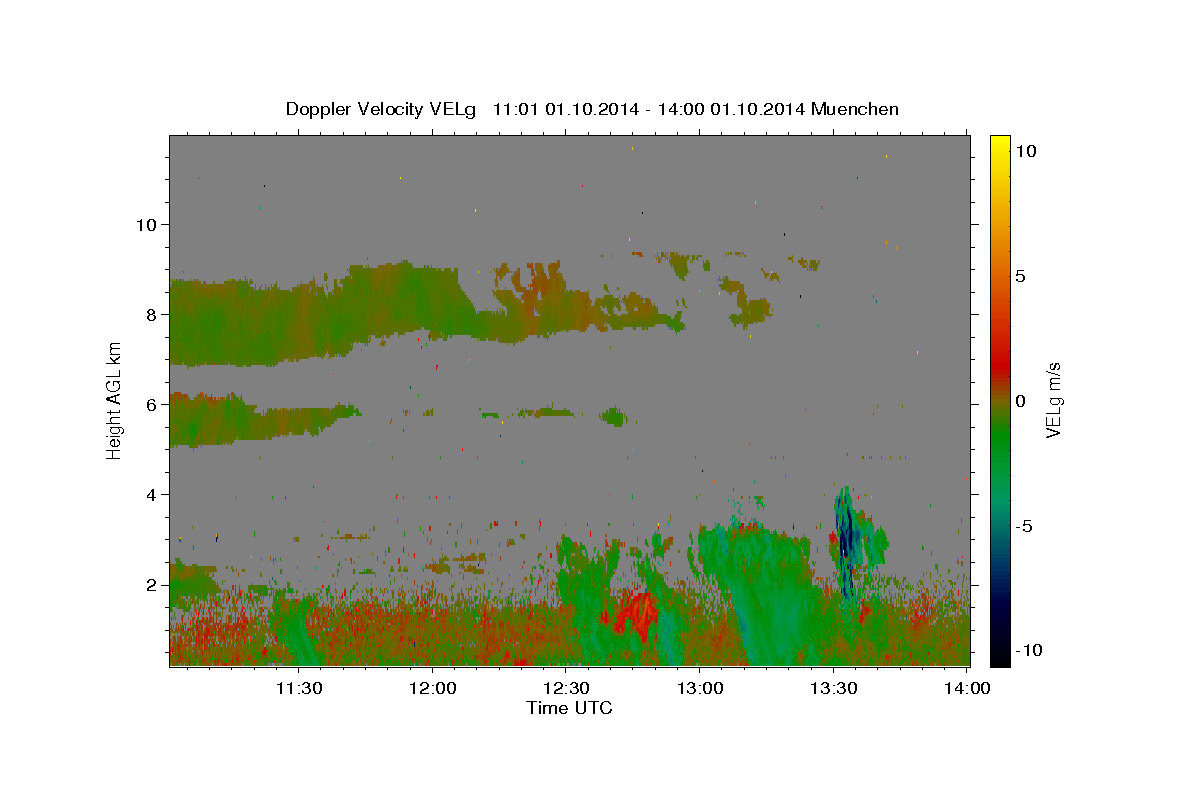Select the 12:30 time tick label
Screen dimensions: 1200x800
point(567,689)
